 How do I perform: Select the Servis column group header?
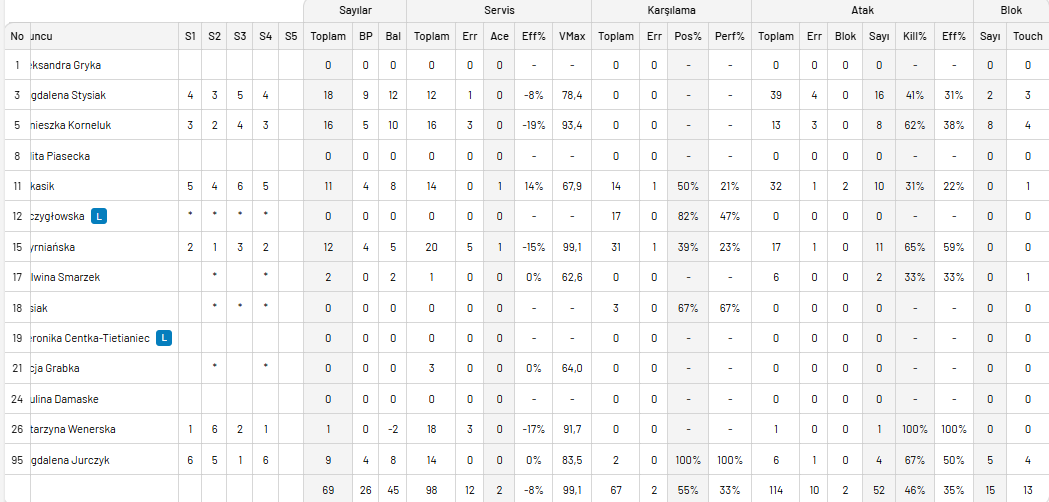coord(499,11)
